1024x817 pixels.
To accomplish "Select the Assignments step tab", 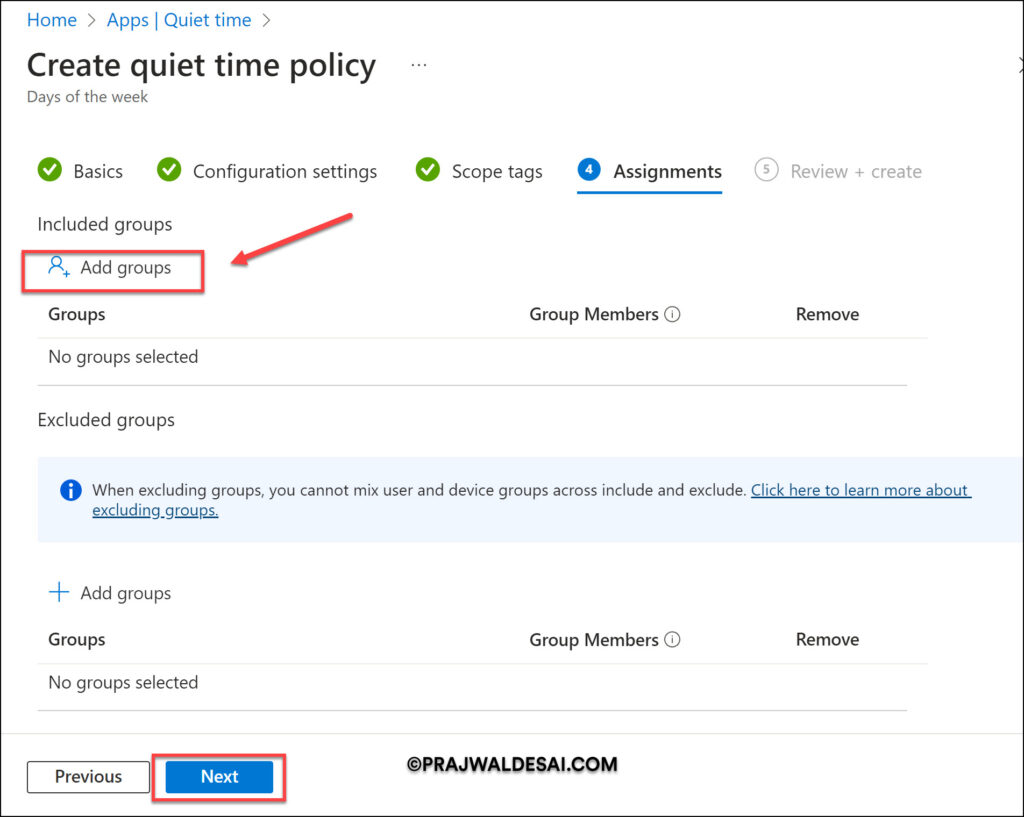I will pyautogui.click(x=650, y=170).
